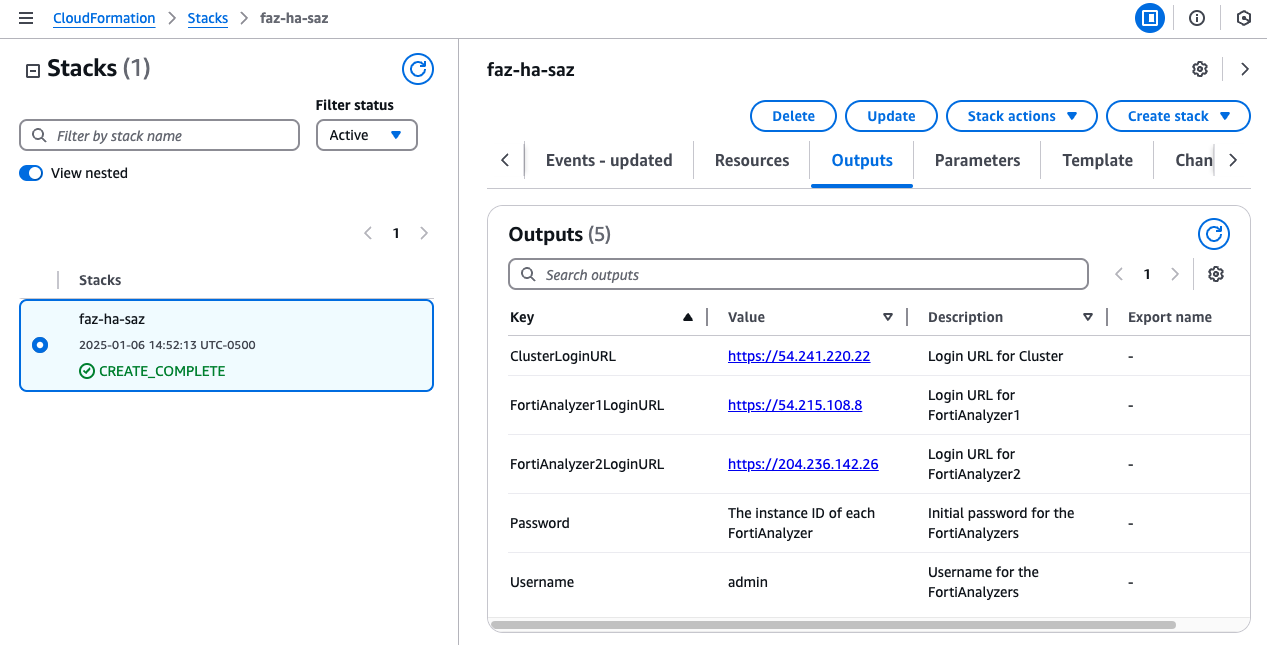Refresh the Stacks list
Image resolution: width=1267 pixels, height=645 pixels.
[x=418, y=69]
